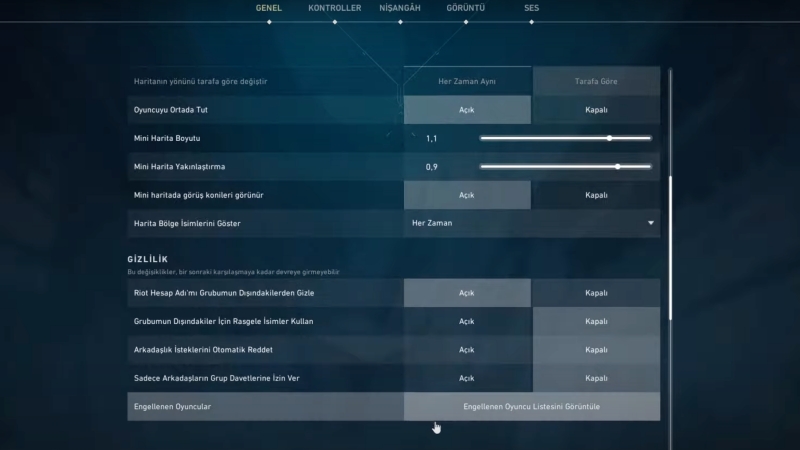Click the settings list scrollbar thumb

point(670,248)
